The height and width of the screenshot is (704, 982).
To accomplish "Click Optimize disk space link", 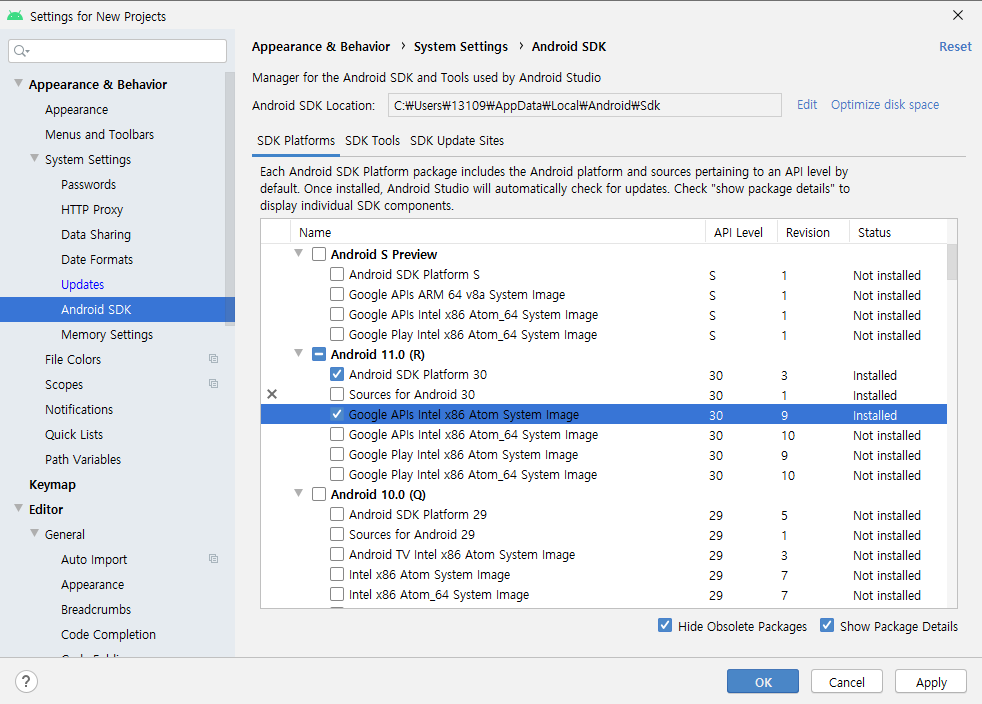I will pos(885,105).
